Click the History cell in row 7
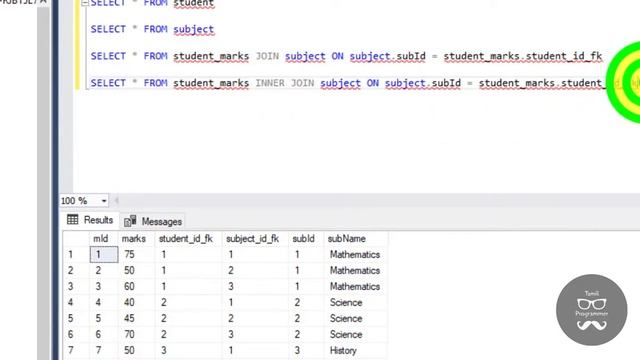Screen dimensions: 640x360 [356, 351]
